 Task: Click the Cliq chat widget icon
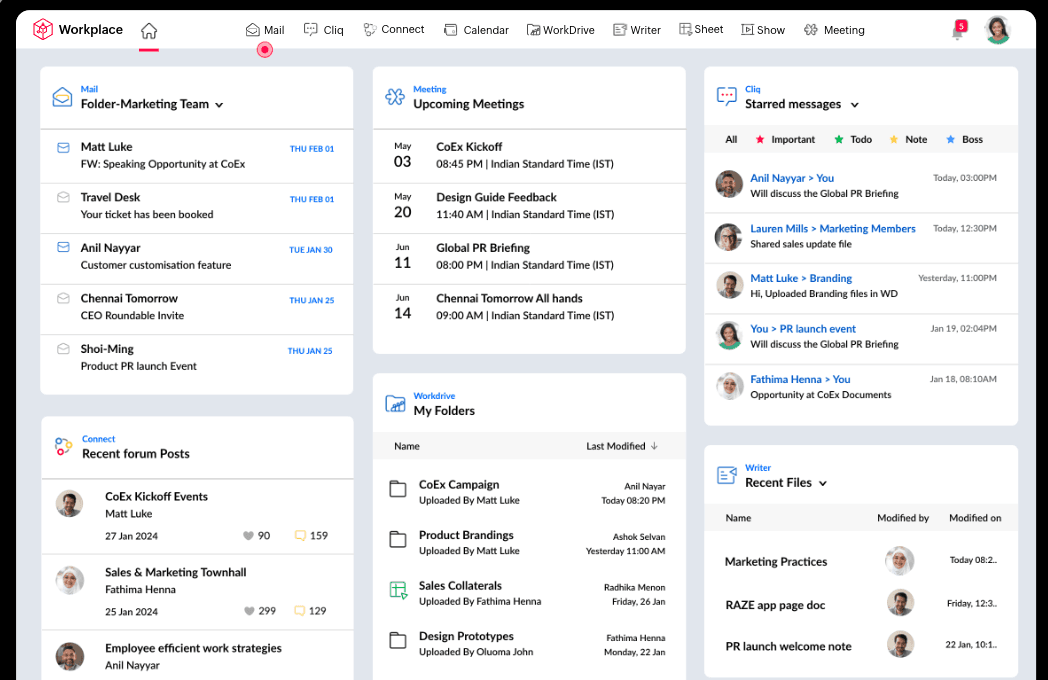[x=727, y=97]
